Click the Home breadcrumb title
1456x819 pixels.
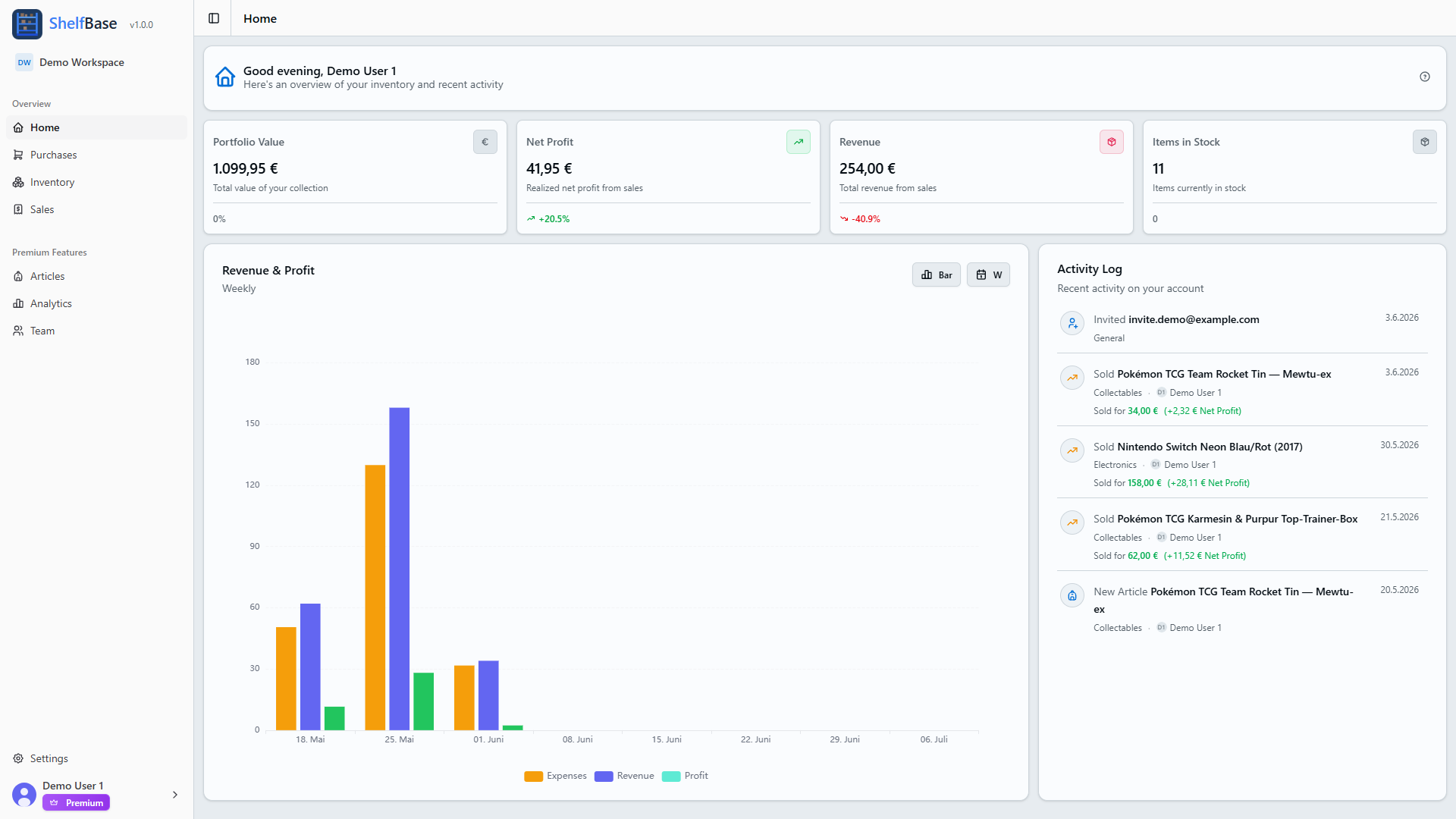[x=260, y=18]
